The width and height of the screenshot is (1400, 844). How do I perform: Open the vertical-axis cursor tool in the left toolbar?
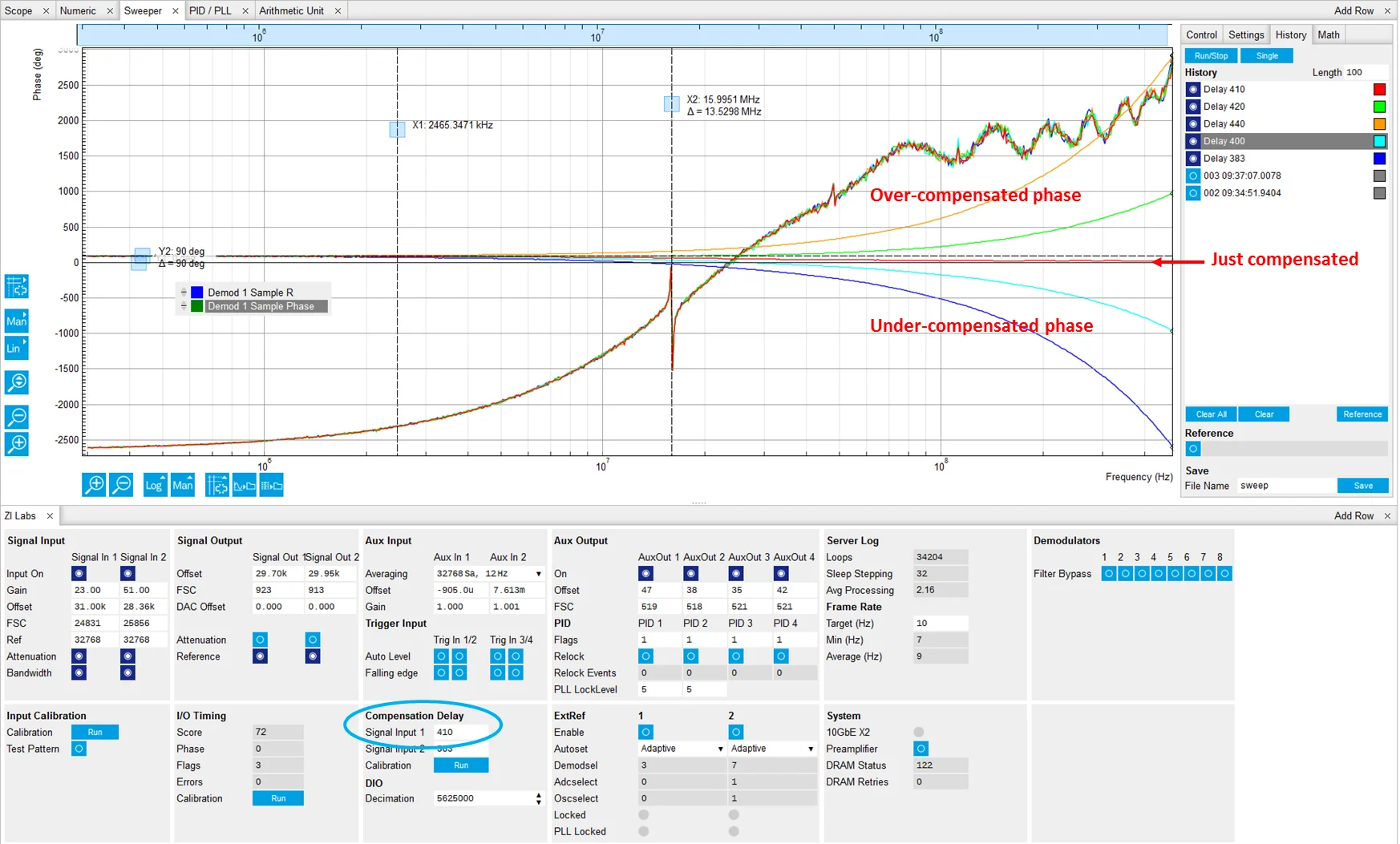coord(16,286)
